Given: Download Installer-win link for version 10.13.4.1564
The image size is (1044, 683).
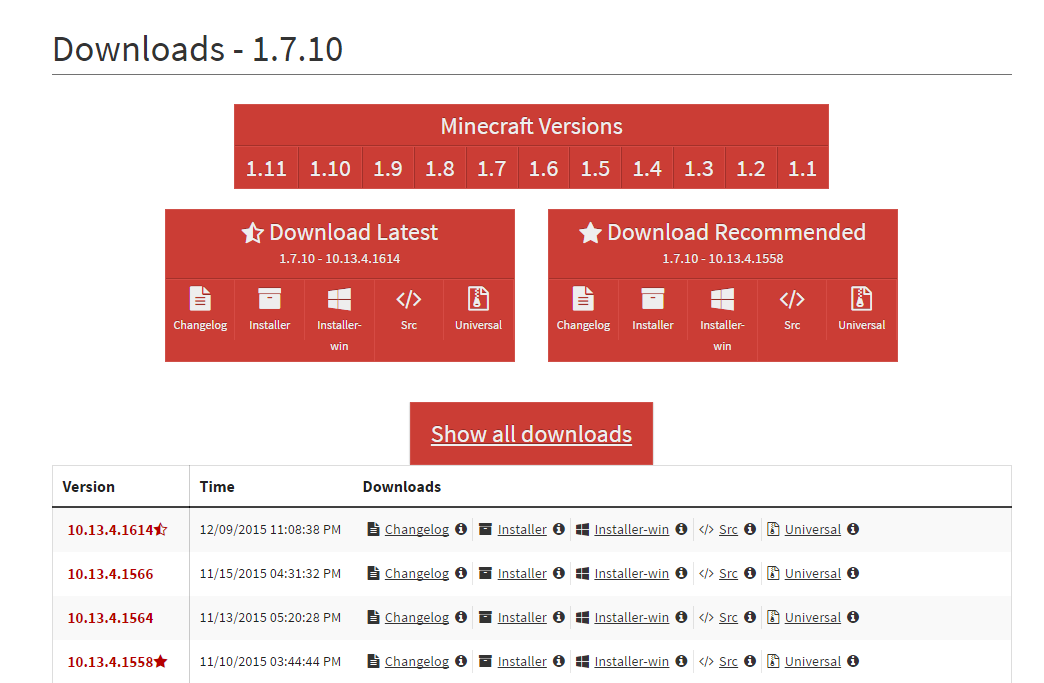Looking at the screenshot, I should coord(631,617).
